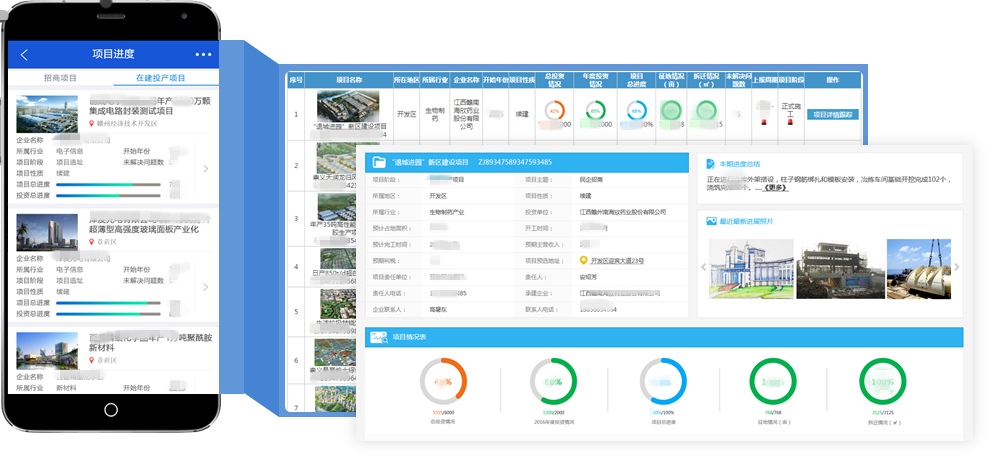993x461 pixels.
Task: Switch to the 招商项目 tab
Action: (60, 78)
